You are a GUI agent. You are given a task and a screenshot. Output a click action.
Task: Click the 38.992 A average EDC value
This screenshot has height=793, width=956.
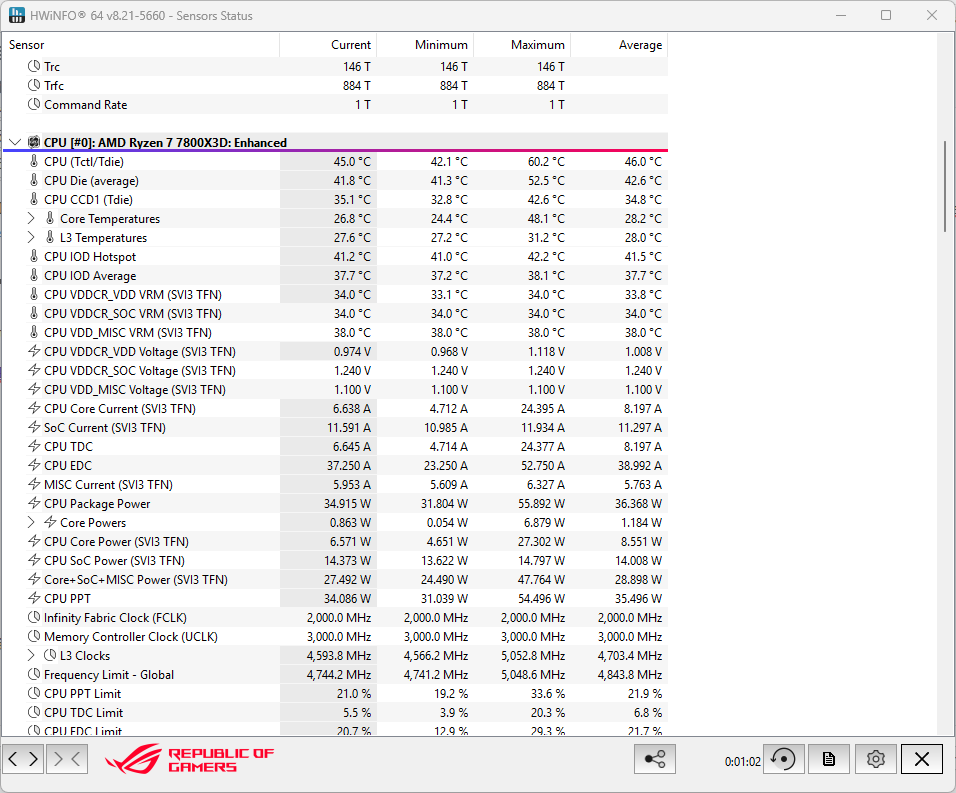(640, 465)
